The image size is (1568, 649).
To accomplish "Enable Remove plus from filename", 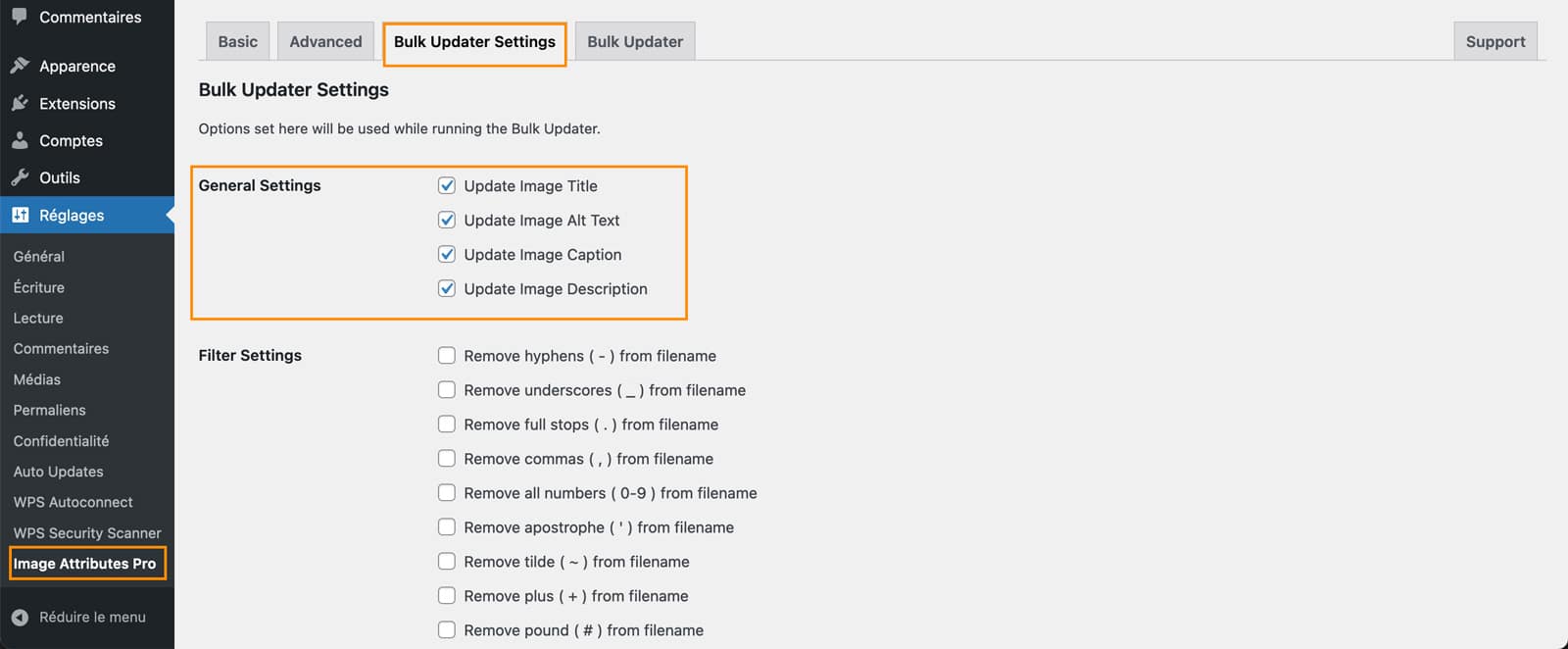I will (x=447, y=595).
